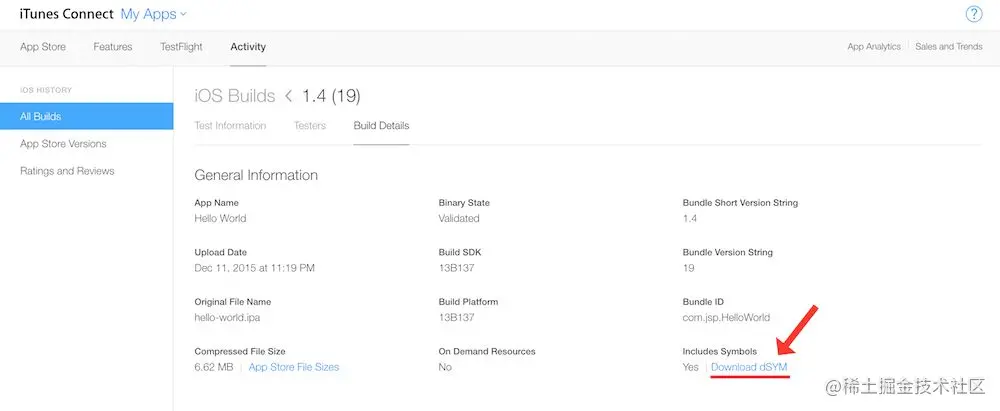This screenshot has height=411, width=1000.
Task: Expand the My Apps dropdown
Action: 153,14
